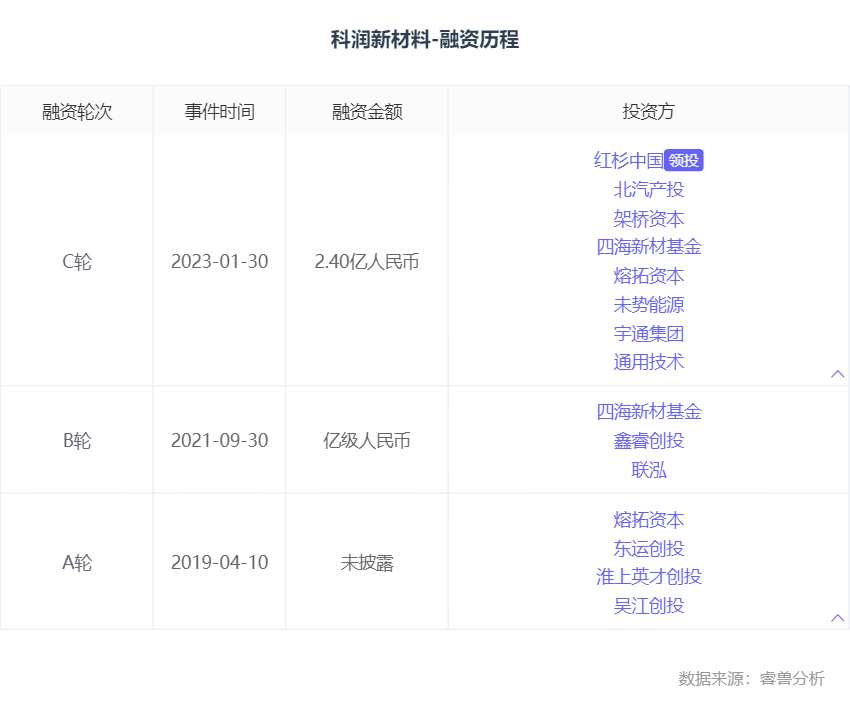Open the 吴江创投 investor link
Screen dimensions: 850x721
coord(649,606)
